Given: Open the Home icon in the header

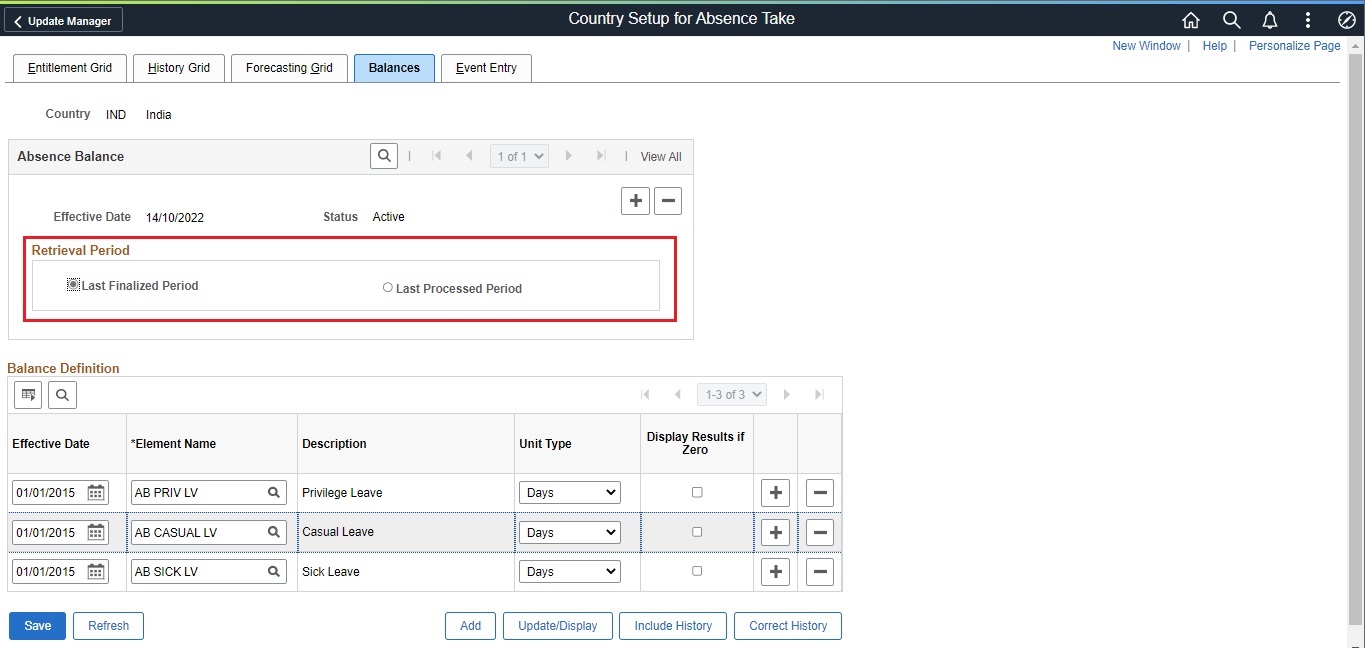Looking at the screenshot, I should (1190, 19).
